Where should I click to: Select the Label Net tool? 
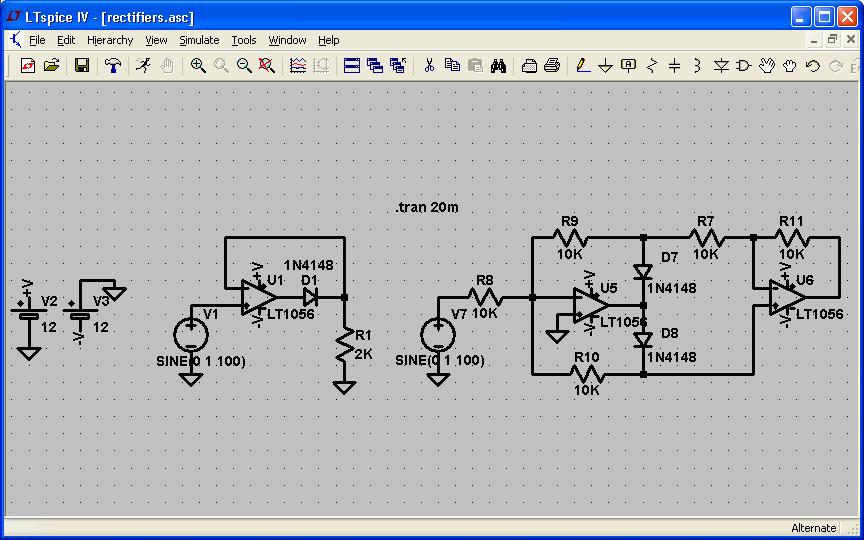(x=629, y=66)
